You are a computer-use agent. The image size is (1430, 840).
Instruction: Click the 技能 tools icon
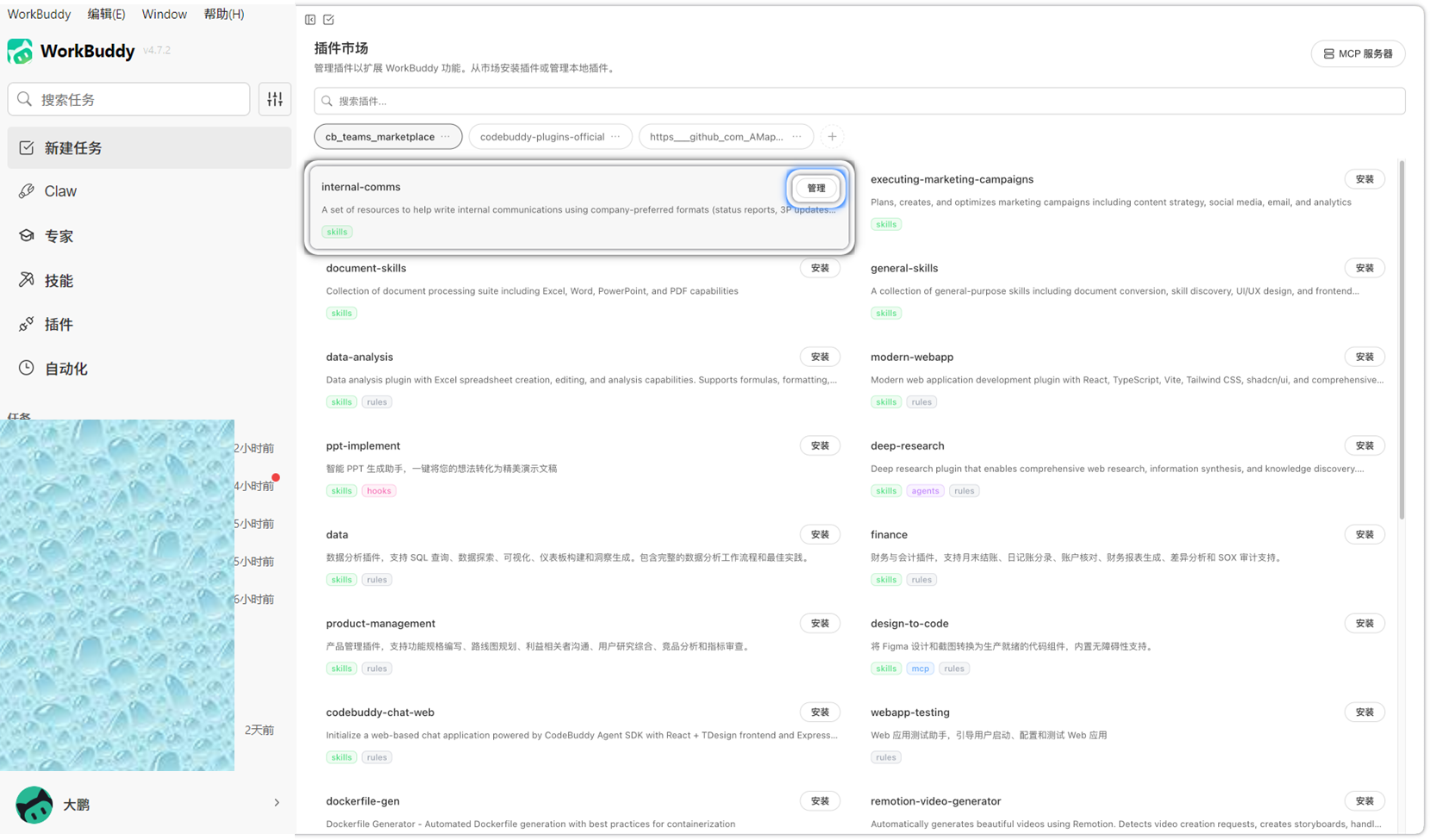(27, 280)
